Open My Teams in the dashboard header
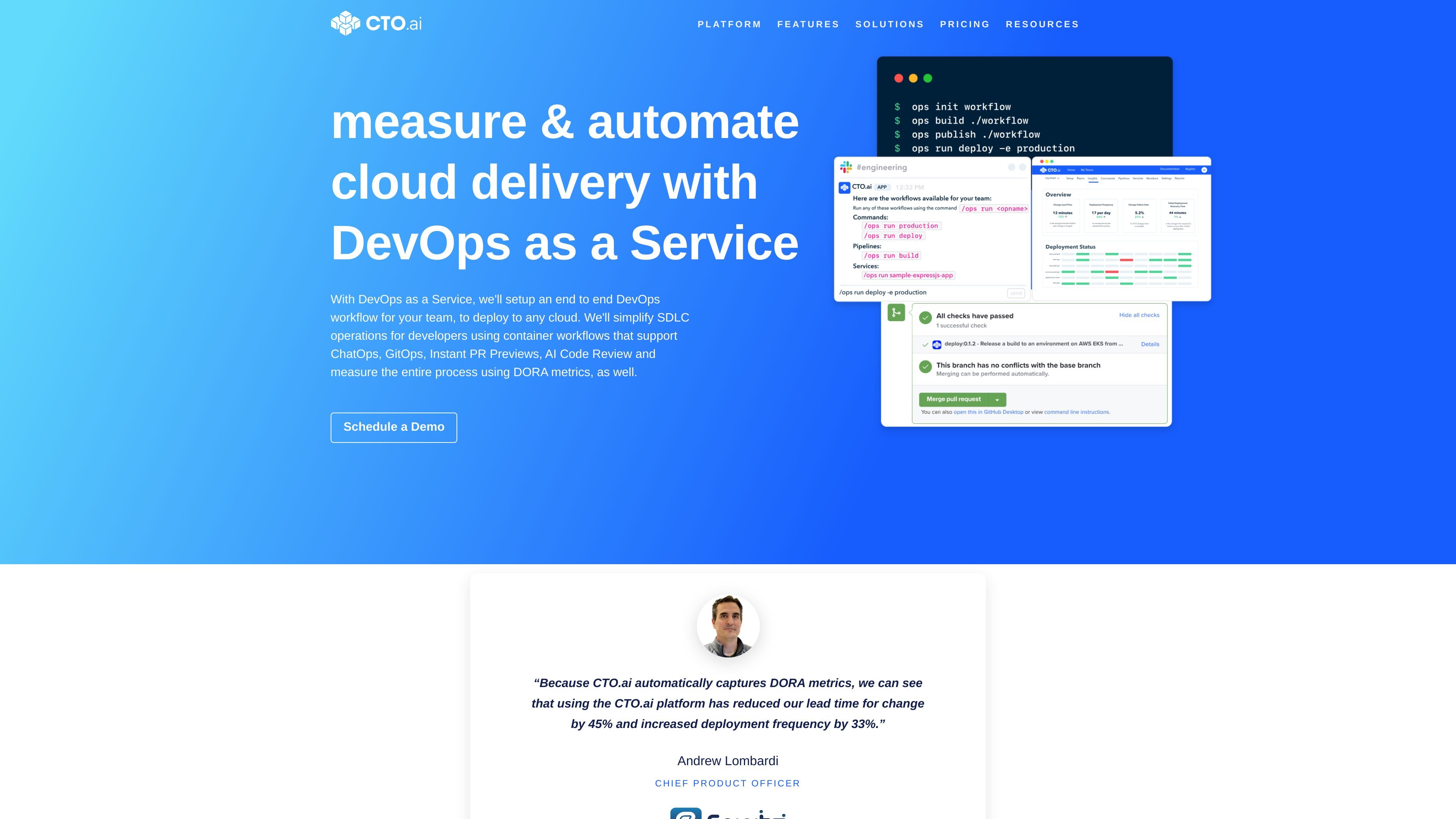The image size is (1456, 819). tap(1087, 170)
